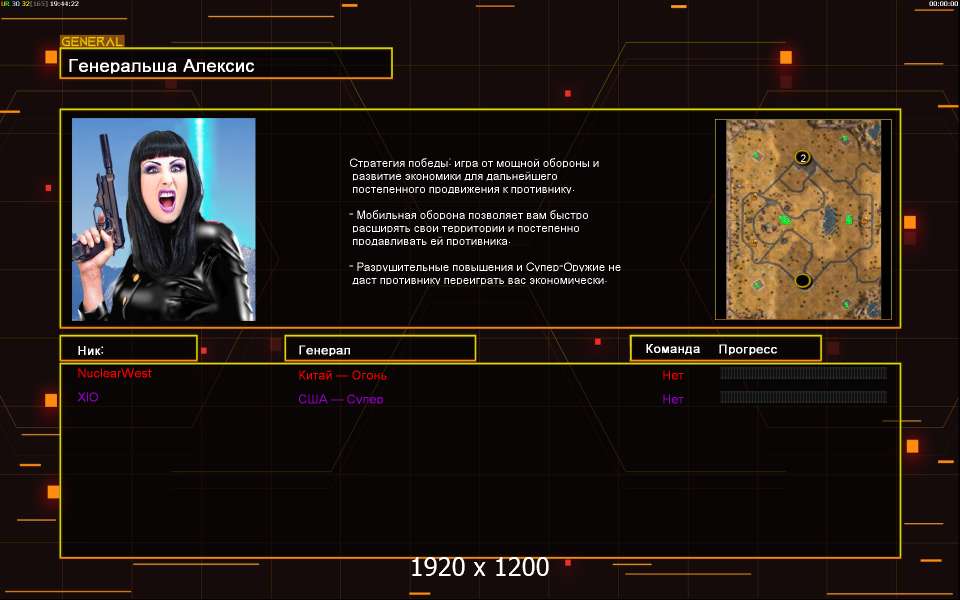Click NuclearWest's loading progress bar

(803, 374)
